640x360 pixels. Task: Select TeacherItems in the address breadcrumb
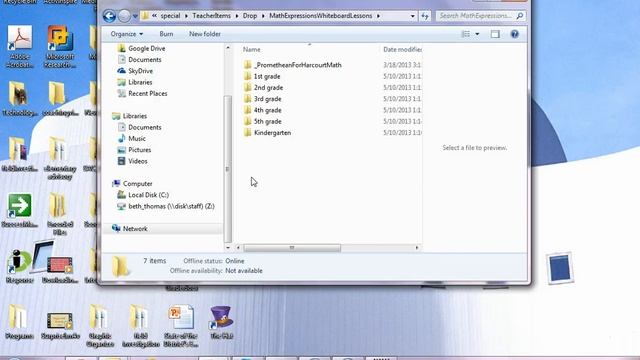[211, 16]
